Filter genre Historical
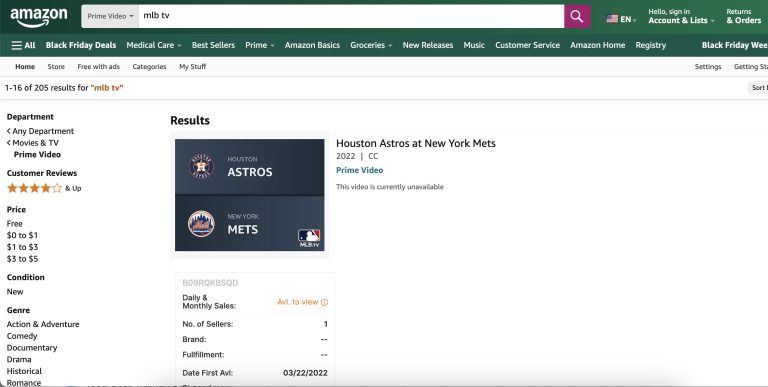Screen dimensions: 768x387 click(24, 371)
